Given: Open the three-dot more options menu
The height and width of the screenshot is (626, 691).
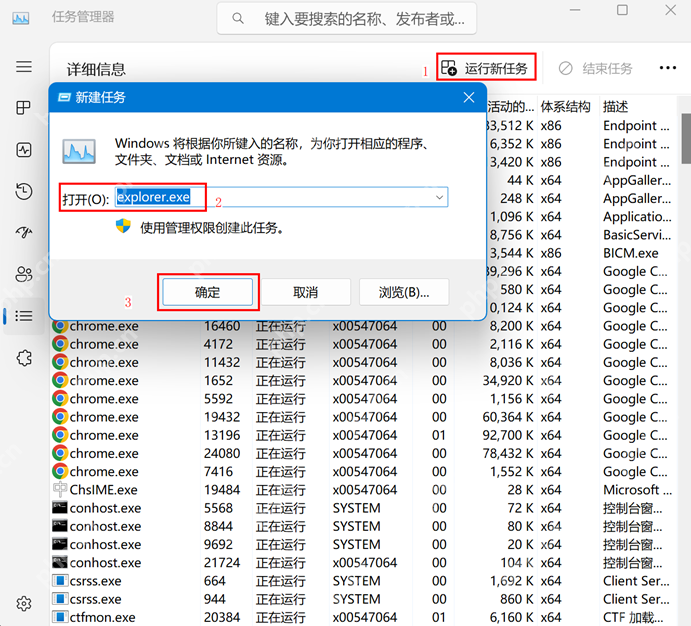Looking at the screenshot, I should (667, 68).
